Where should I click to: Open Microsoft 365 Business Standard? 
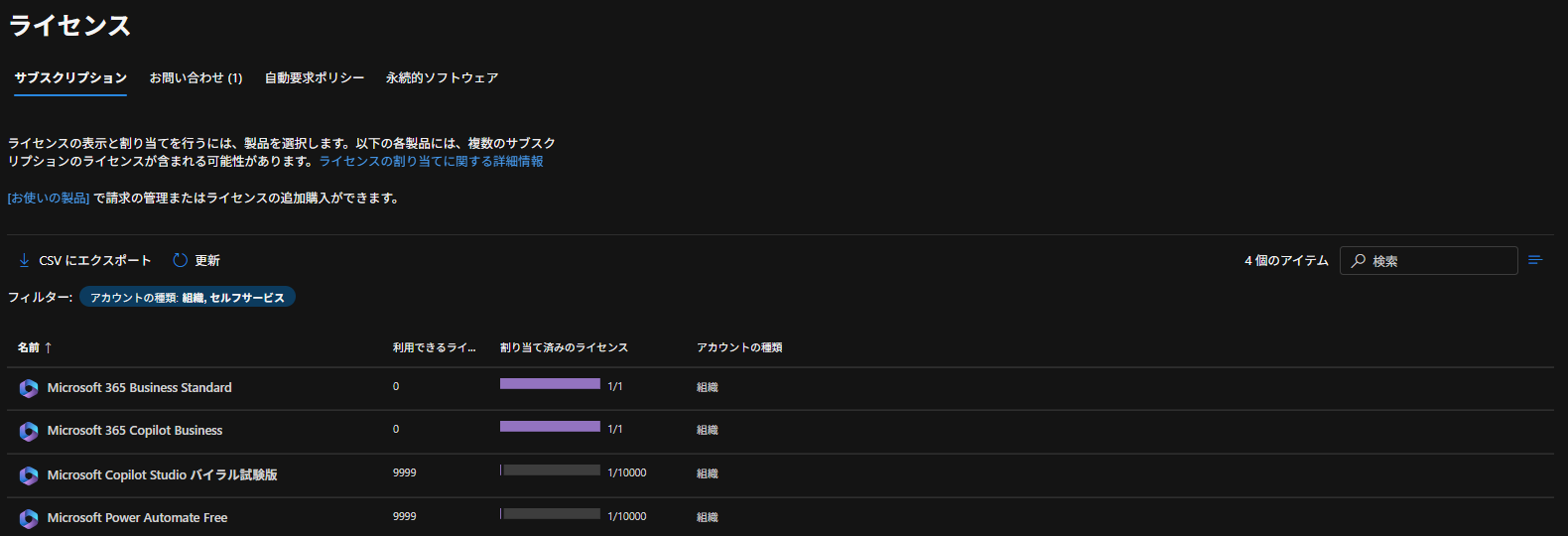coord(139,388)
